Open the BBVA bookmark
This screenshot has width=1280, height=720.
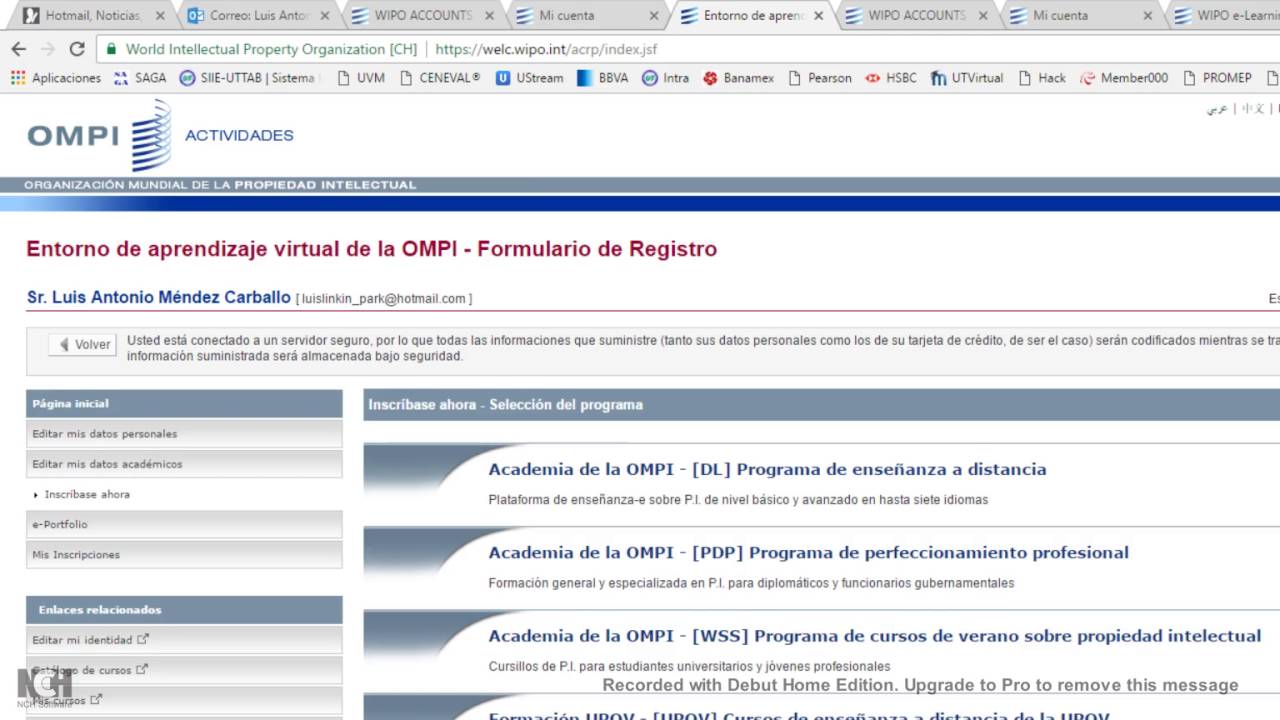(603, 78)
